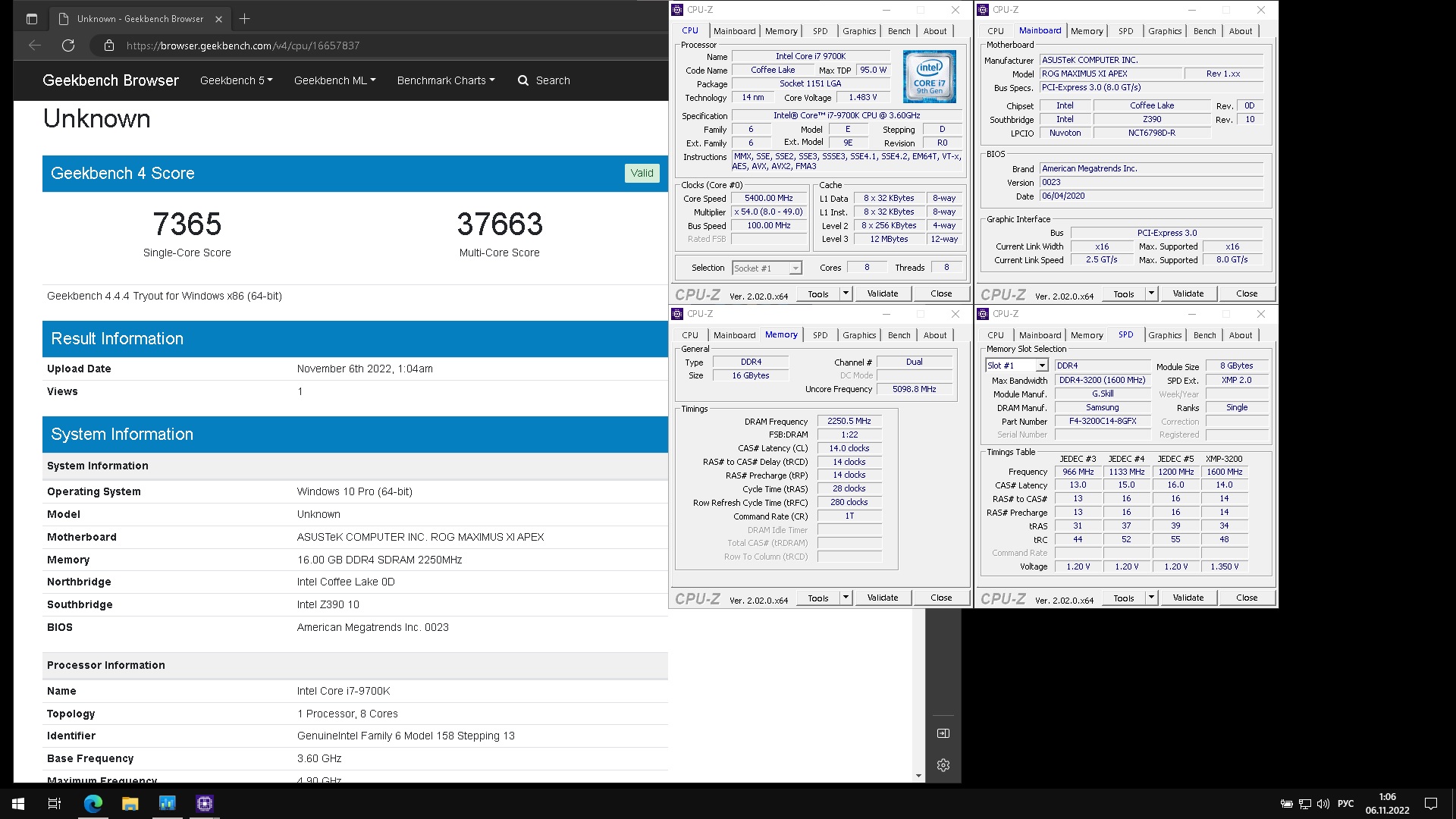The image size is (1456, 819).
Task: Click the CPU-Z title icon of the Mainboard window
Action: tap(983, 10)
